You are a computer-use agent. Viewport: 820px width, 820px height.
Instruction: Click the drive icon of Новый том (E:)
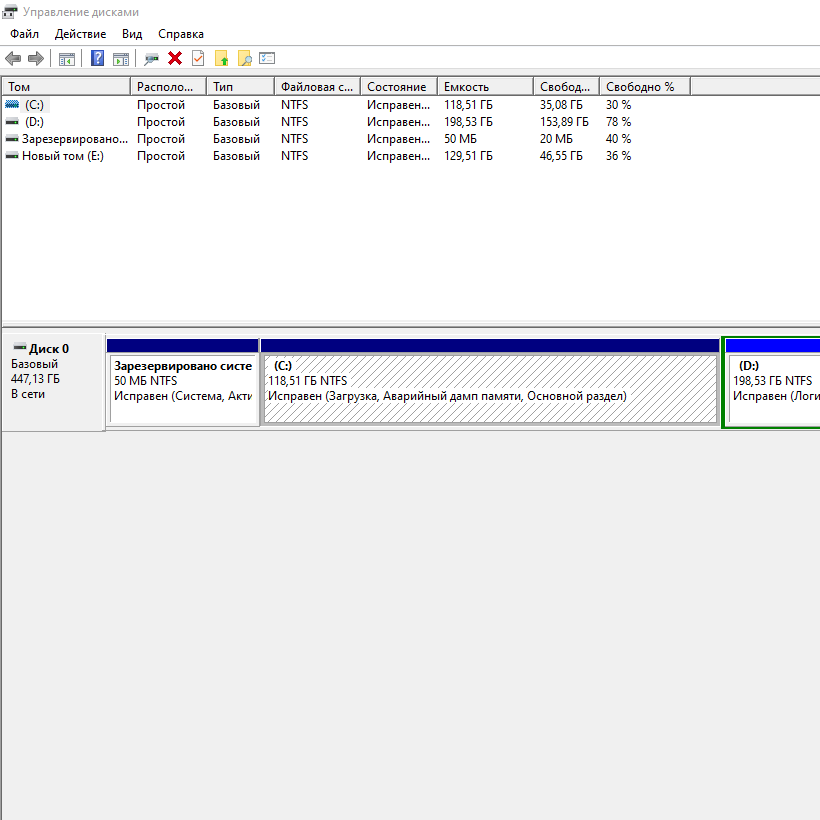coord(12,156)
